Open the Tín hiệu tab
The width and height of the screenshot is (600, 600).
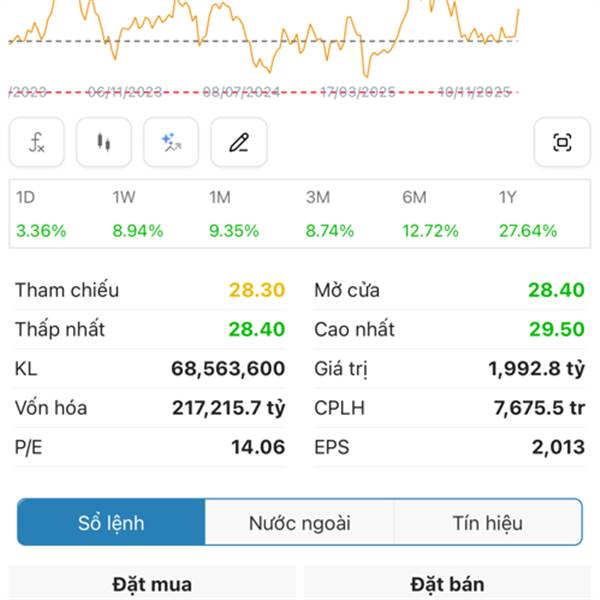(x=488, y=522)
